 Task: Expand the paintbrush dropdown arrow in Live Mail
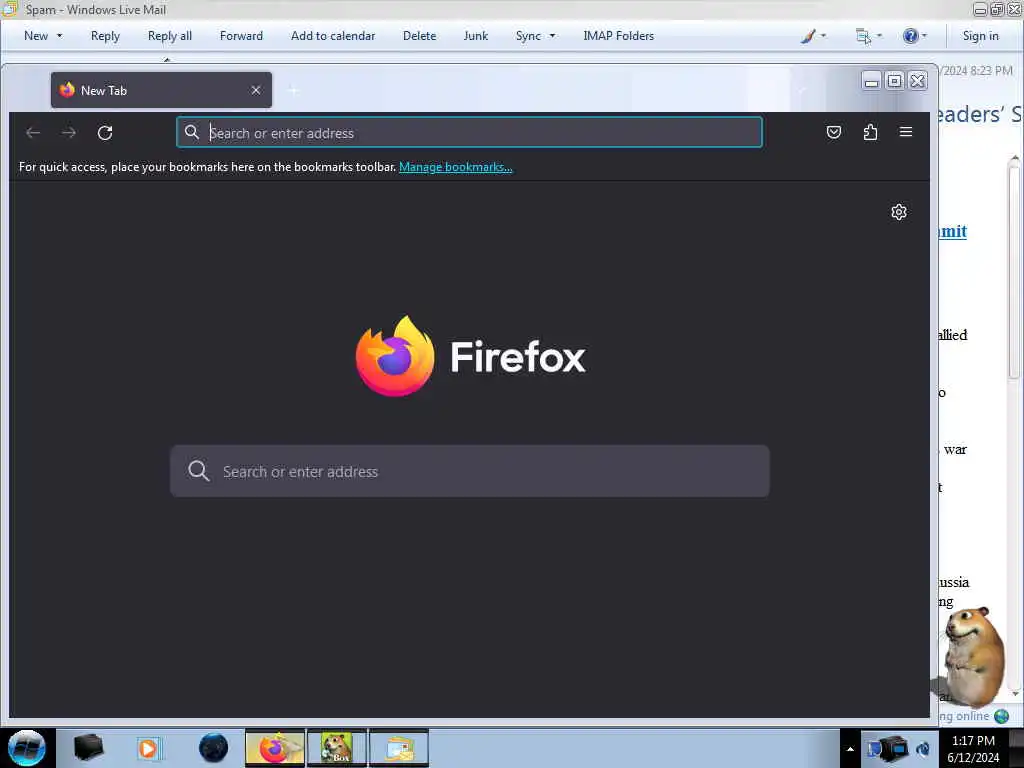coord(824,36)
